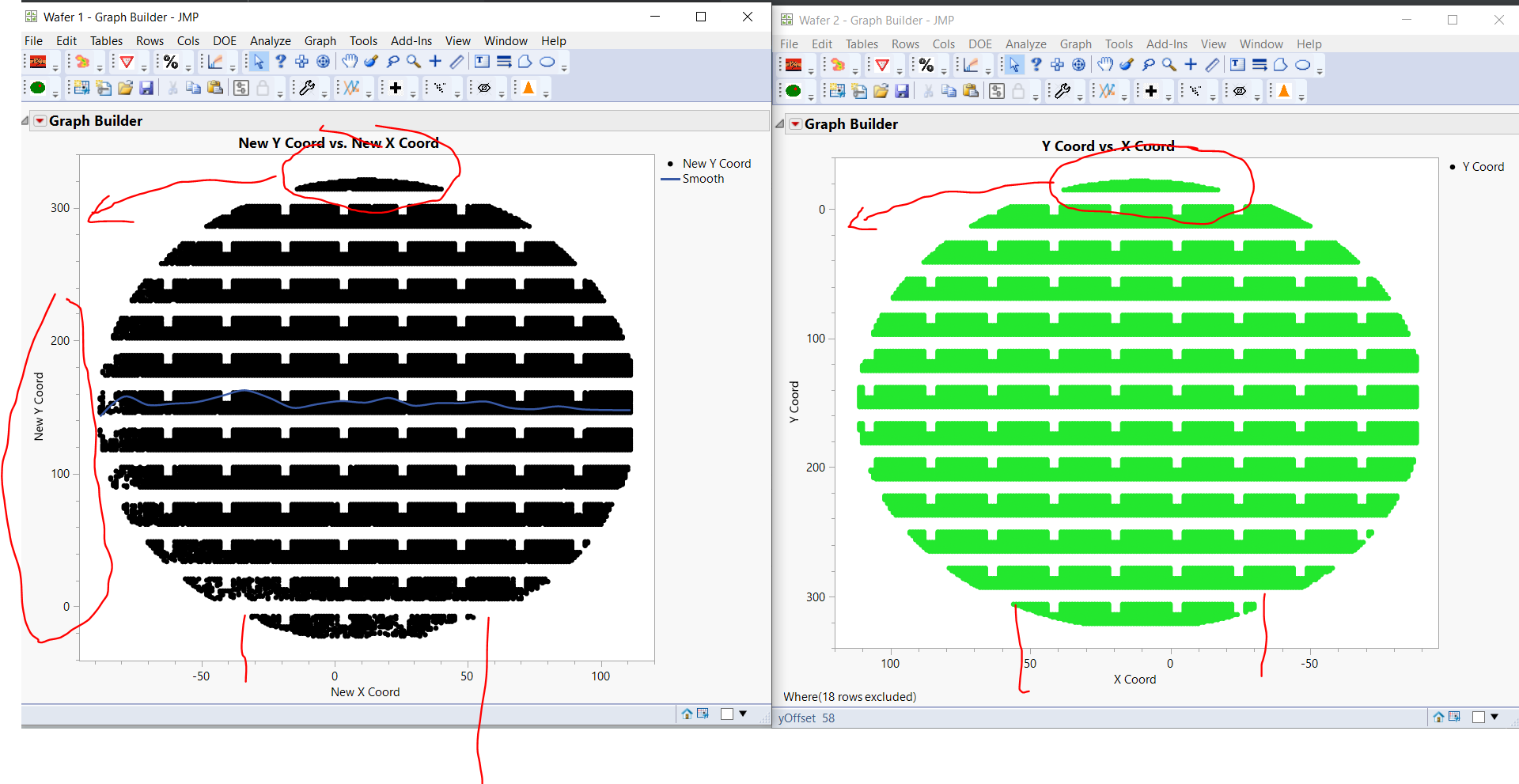Click the save icon in Wafer 2 toolbar
The image size is (1519, 784).
pyautogui.click(x=902, y=91)
